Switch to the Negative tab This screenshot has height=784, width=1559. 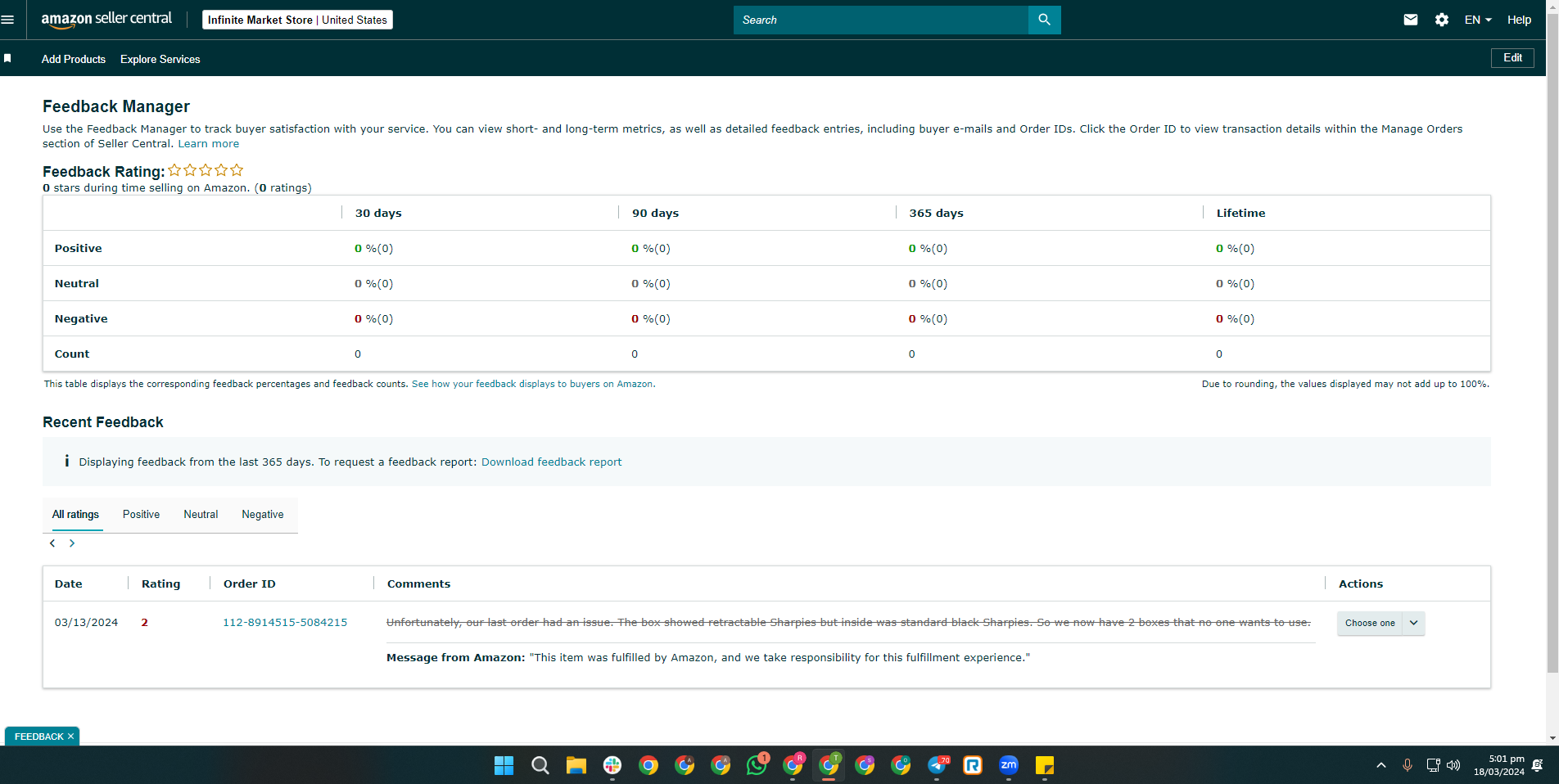click(263, 514)
